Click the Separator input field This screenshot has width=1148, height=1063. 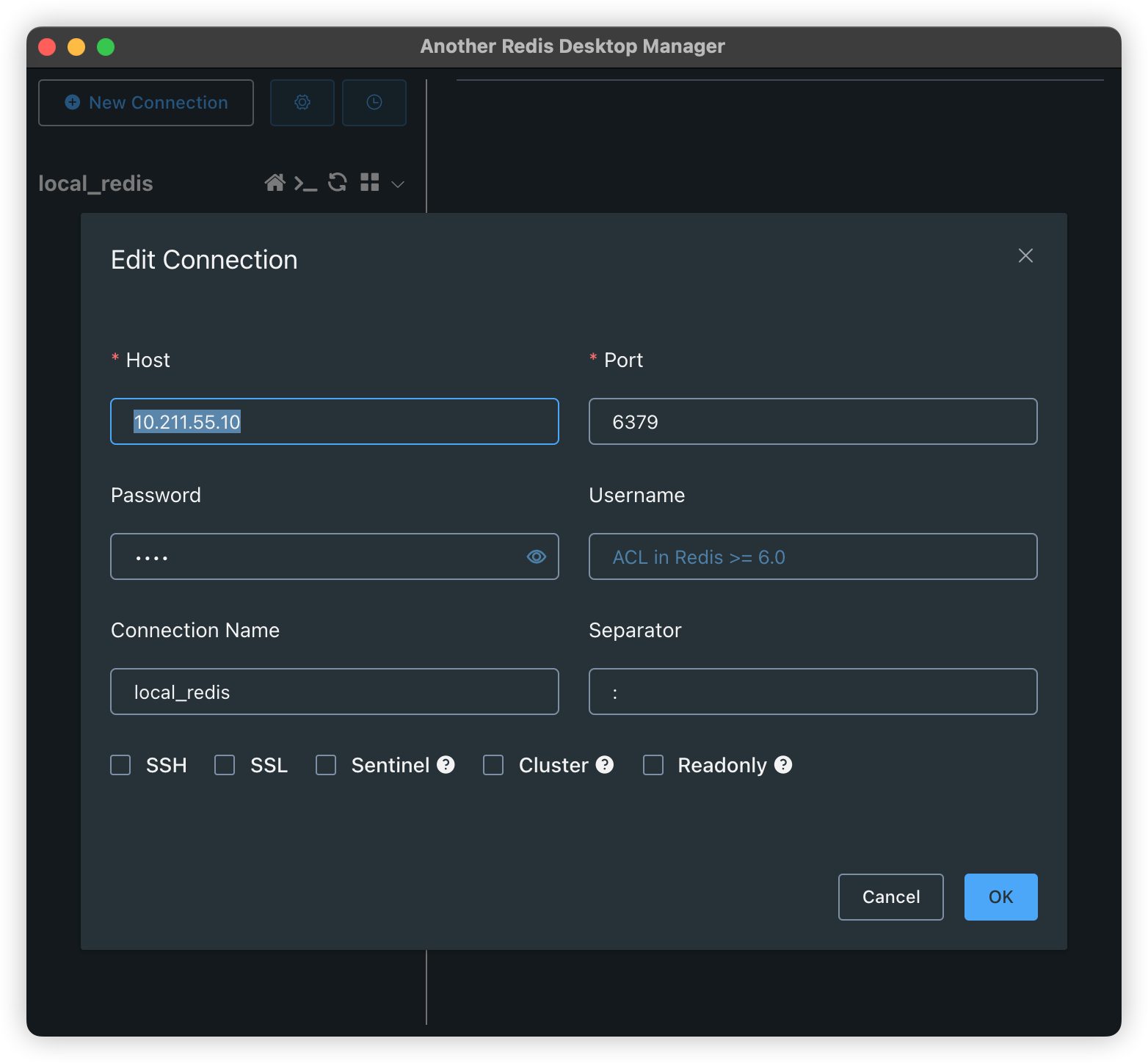click(813, 692)
